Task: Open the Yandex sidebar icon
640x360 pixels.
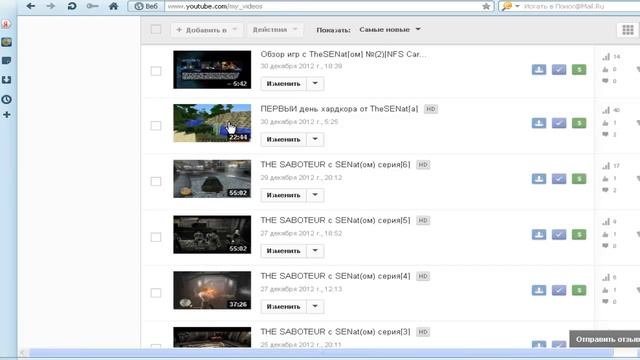Action: click(6, 24)
